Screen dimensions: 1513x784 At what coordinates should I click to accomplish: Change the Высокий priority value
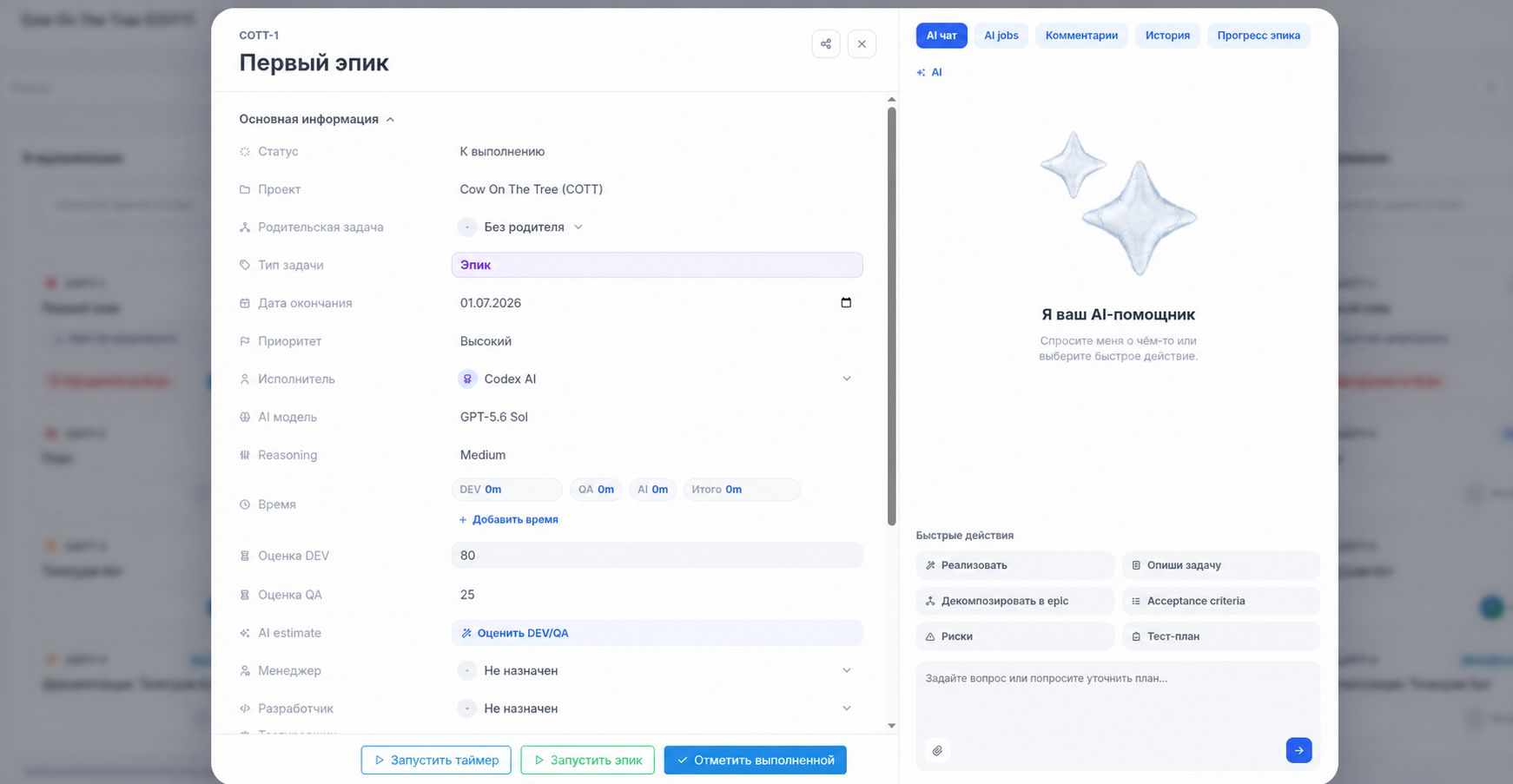coord(486,341)
